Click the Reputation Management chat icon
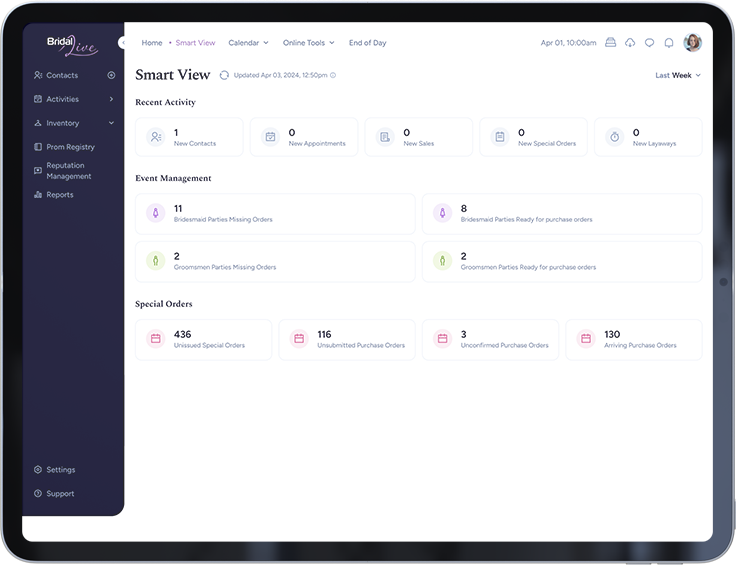The image size is (736, 565). pyautogui.click(x=38, y=171)
